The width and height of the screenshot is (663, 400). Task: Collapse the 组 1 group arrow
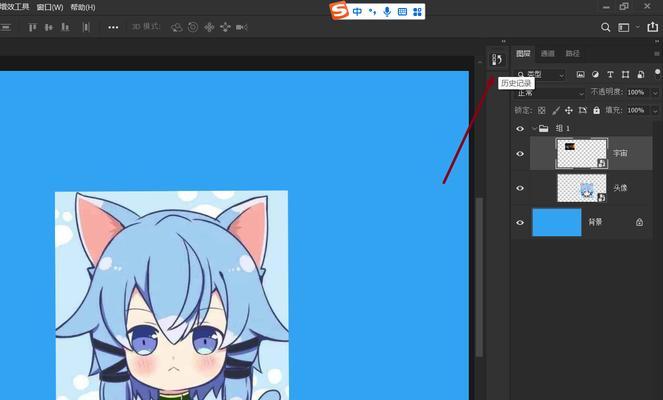click(x=534, y=128)
